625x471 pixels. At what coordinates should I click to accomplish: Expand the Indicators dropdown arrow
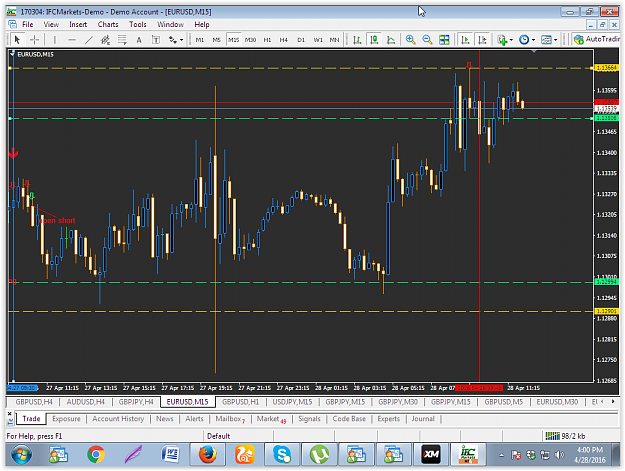point(511,40)
